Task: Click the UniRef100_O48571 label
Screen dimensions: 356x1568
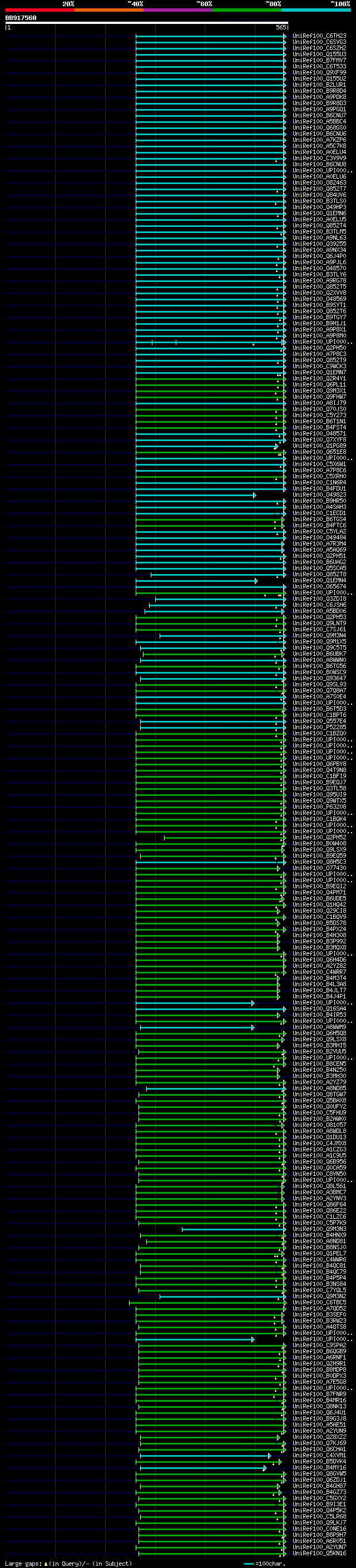Action: pyautogui.click(x=319, y=433)
